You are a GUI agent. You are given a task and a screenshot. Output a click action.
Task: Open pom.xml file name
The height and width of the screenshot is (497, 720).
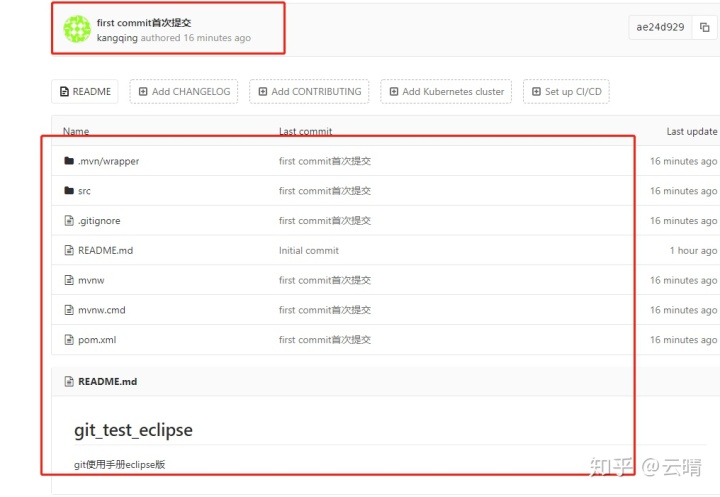[97, 340]
